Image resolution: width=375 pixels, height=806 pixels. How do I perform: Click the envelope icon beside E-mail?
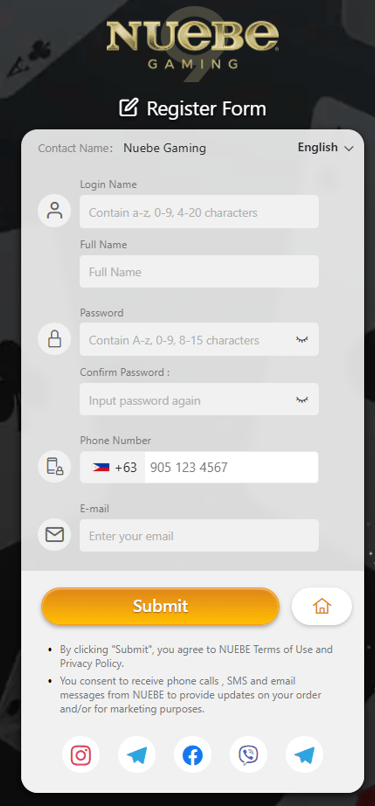point(54,535)
